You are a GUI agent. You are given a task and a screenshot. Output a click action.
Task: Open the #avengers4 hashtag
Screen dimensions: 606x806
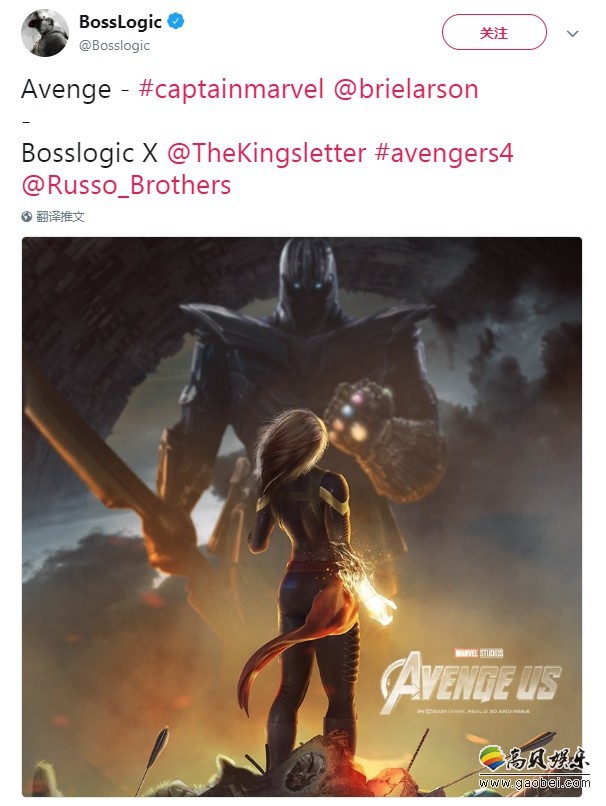[444, 153]
